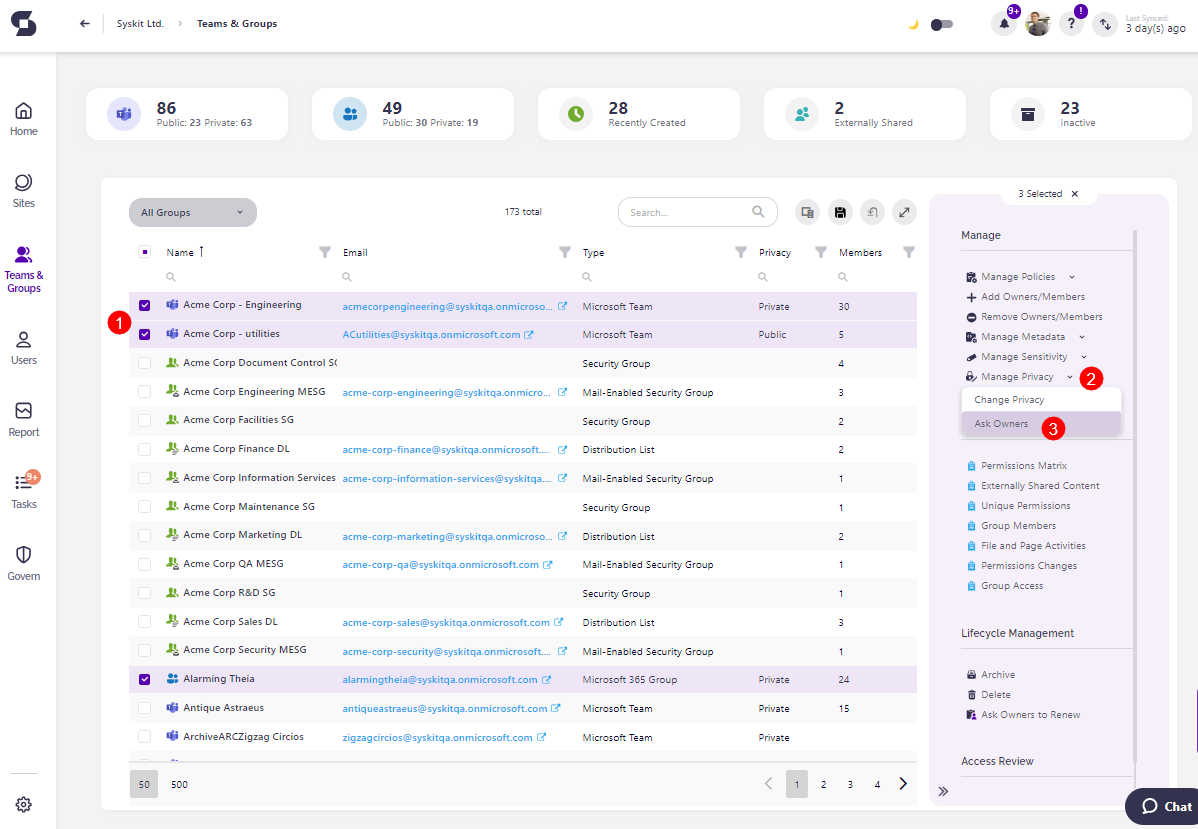This screenshot has height=829, width=1198.
Task: Open the notifications bell icon
Action: click(x=1003, y=24)
